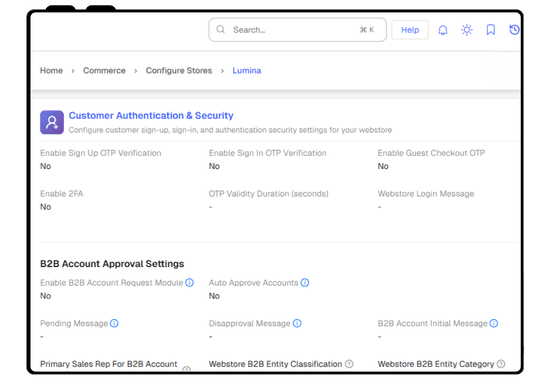Show Disapproval Message info icon

[x=297, y=323]
